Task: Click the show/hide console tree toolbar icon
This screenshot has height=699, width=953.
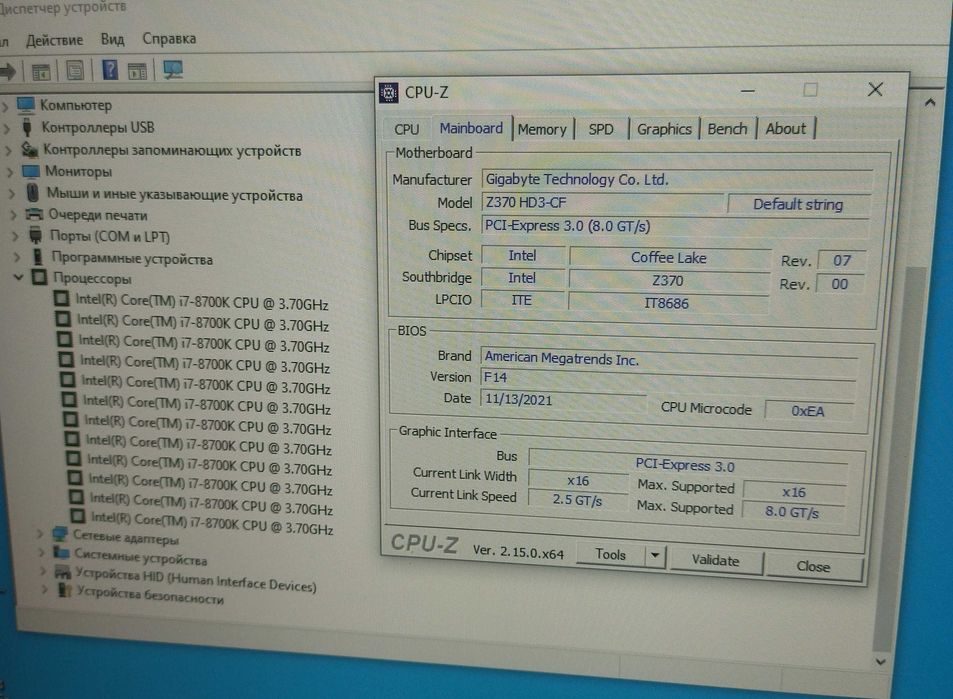Action: pos(41,72)
